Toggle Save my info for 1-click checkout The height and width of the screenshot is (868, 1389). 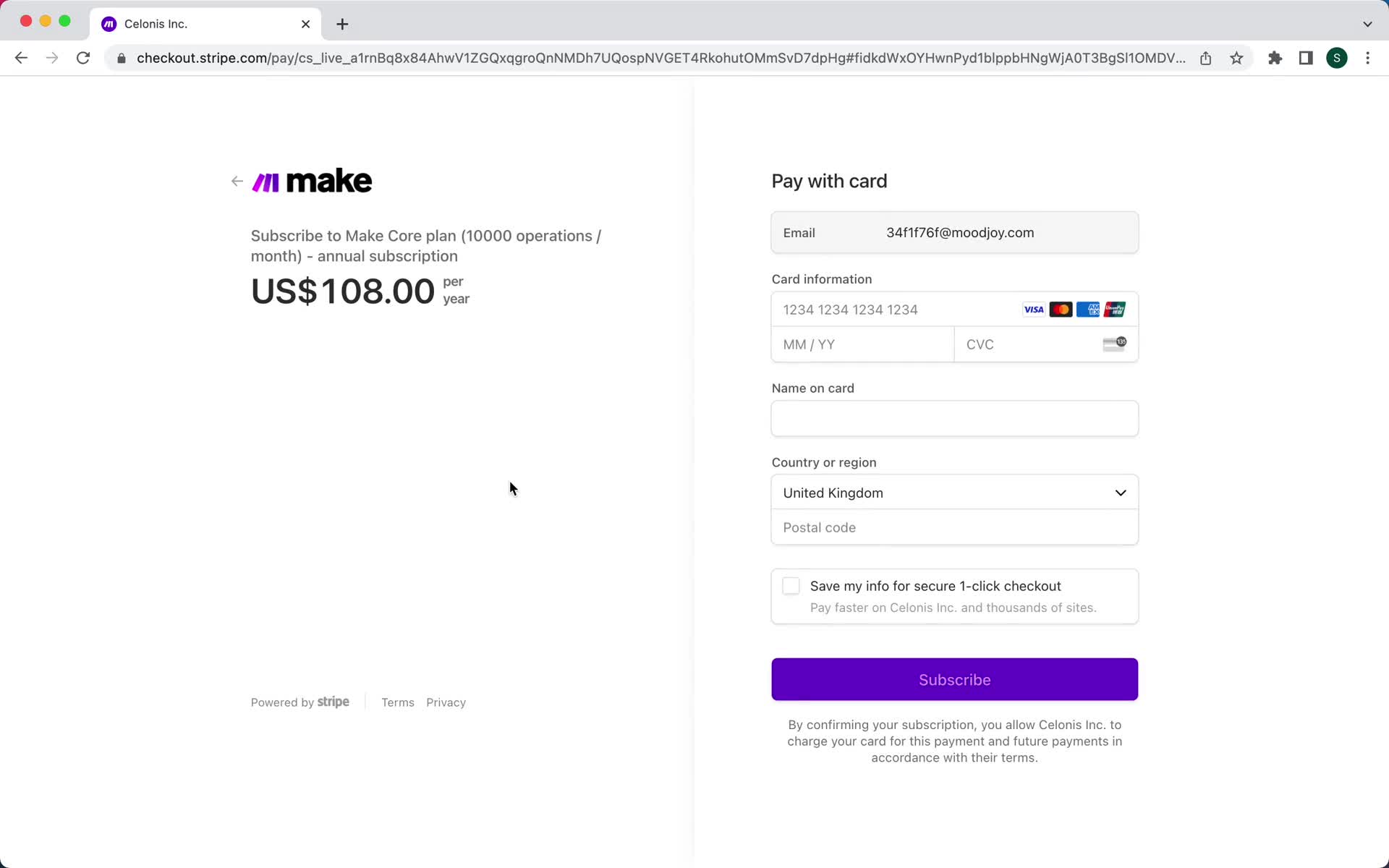point(790,586)
